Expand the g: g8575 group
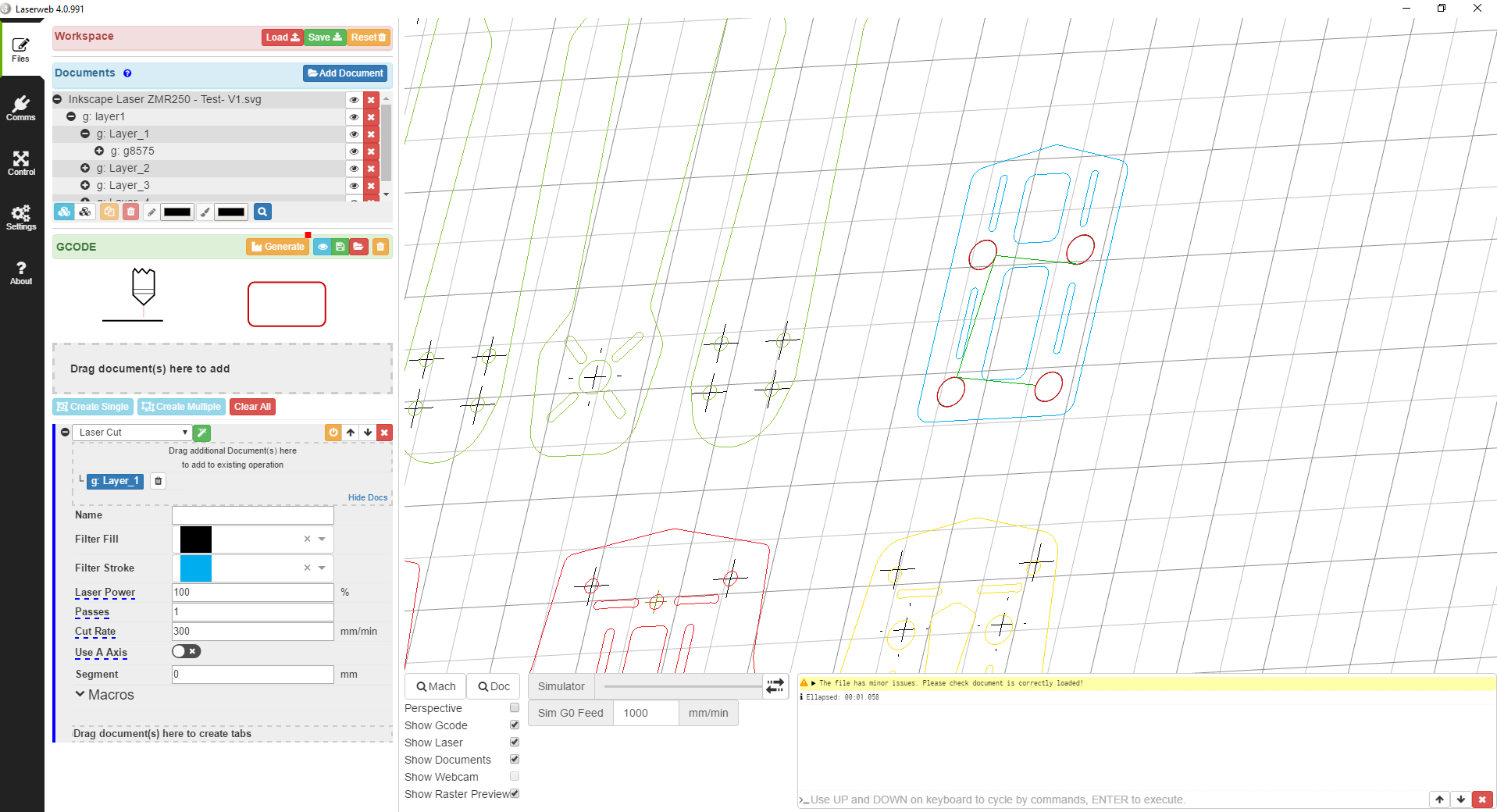Viewport: 1497px width, 812px height. click(x=99, y=151)
